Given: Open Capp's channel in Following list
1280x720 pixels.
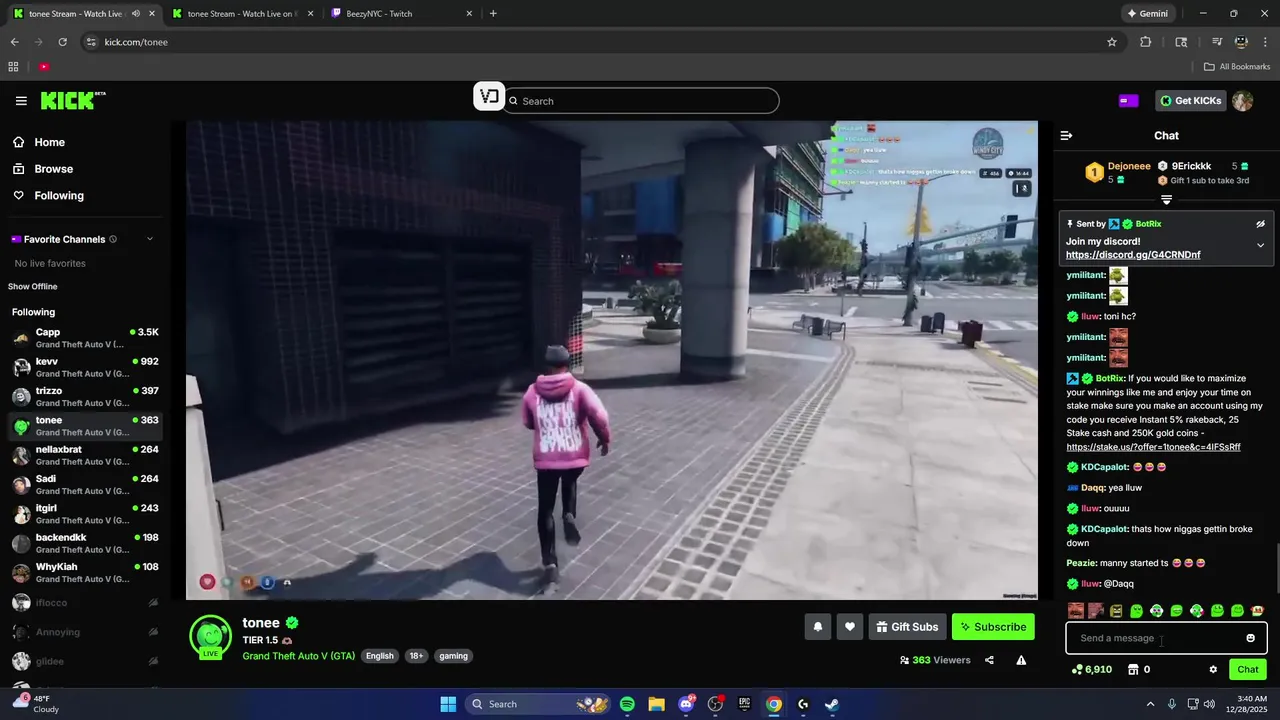Looking at the screenshot, I should (85, 338).
